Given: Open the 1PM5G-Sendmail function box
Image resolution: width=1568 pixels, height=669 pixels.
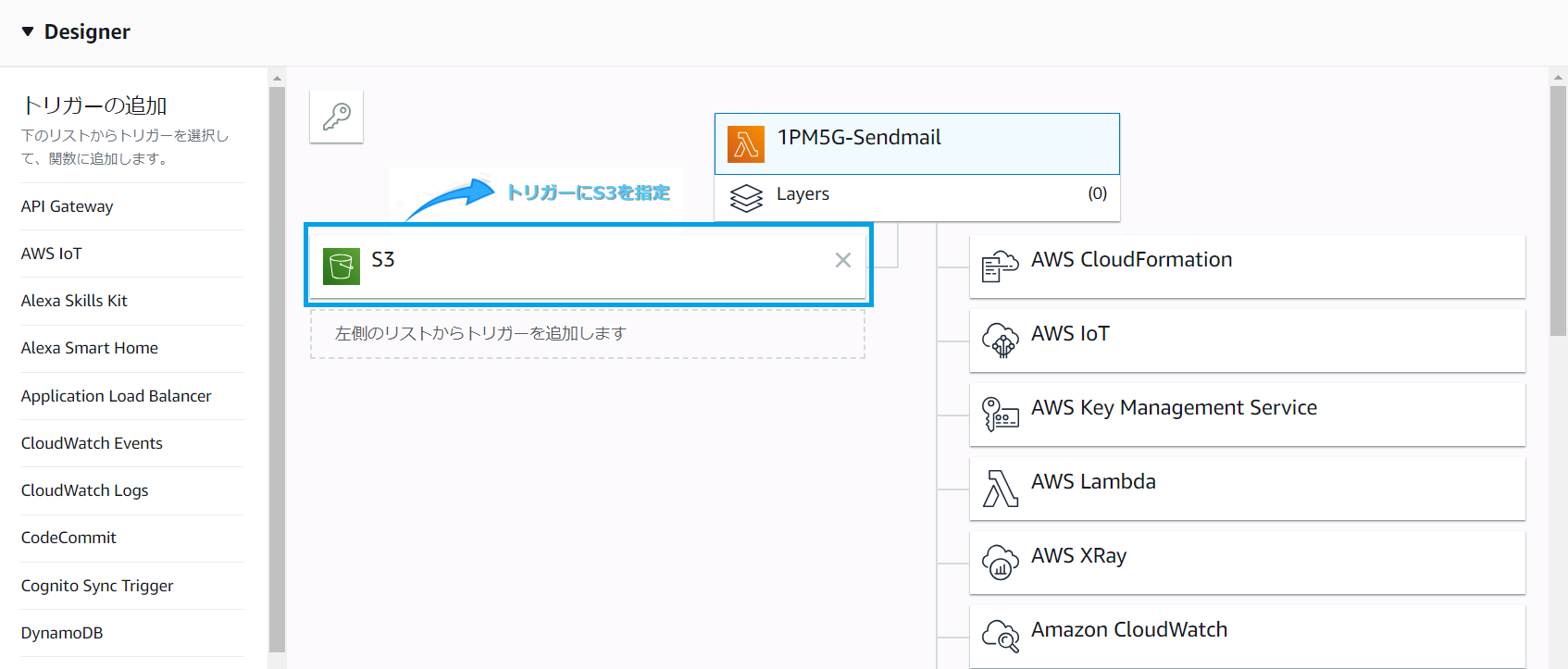Looking at the screenshot, I should click(x=916, y=143).
